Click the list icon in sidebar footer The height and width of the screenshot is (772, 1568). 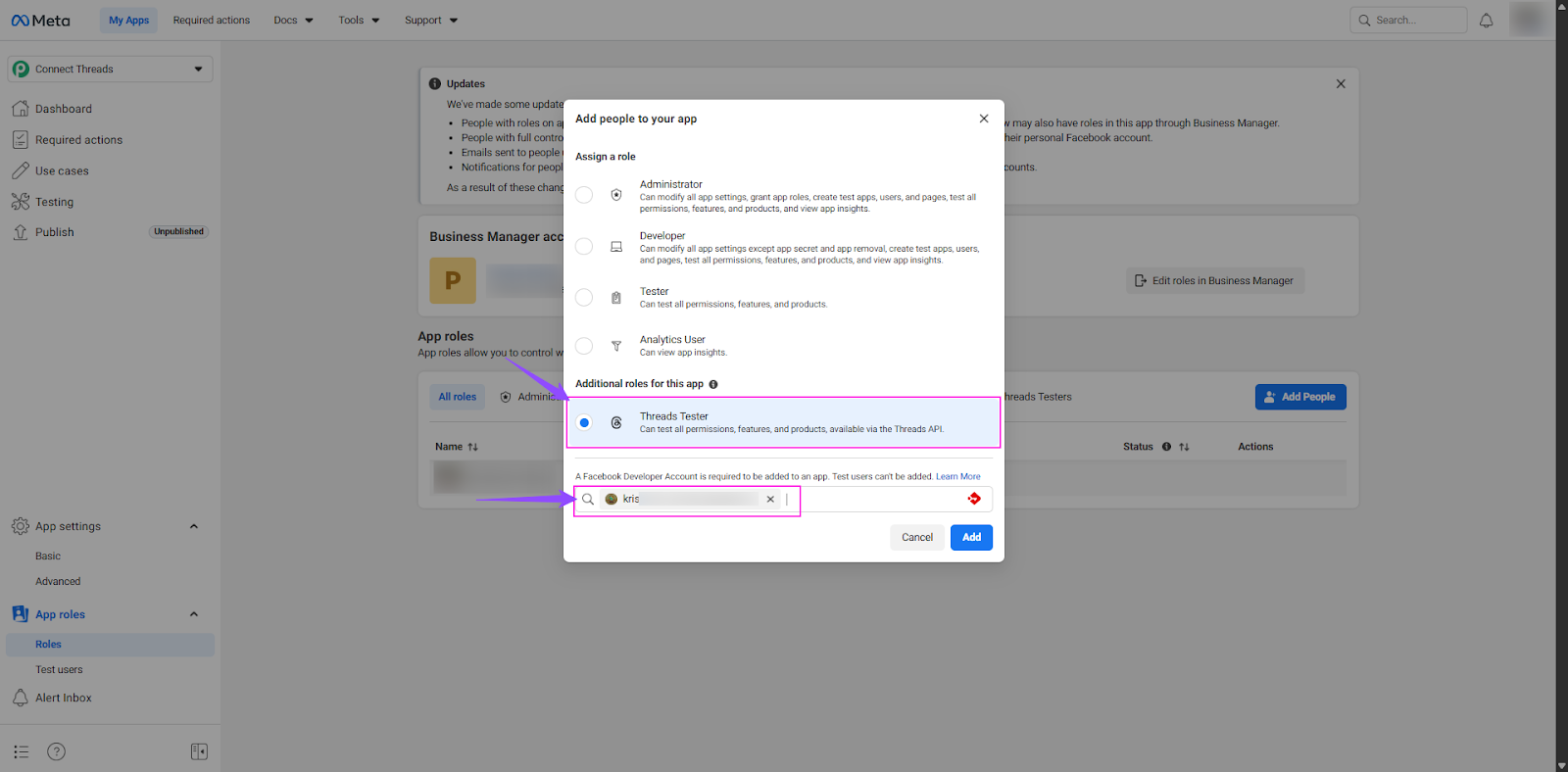coord(21,751)
